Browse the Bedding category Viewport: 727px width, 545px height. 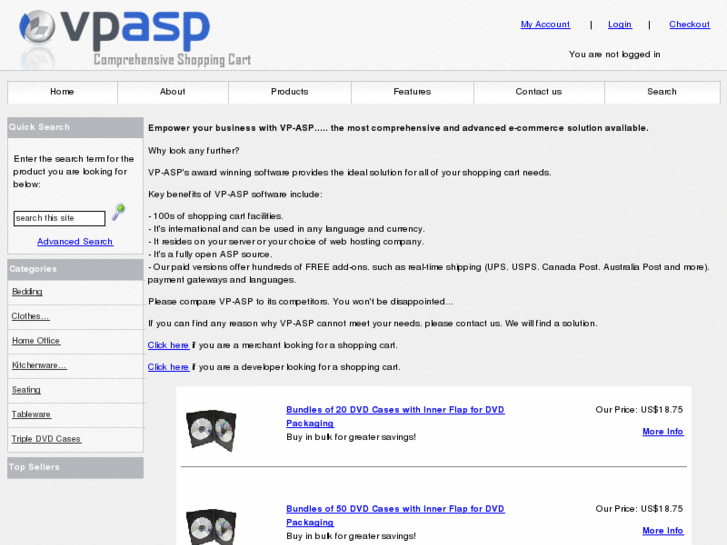point(27,292)
